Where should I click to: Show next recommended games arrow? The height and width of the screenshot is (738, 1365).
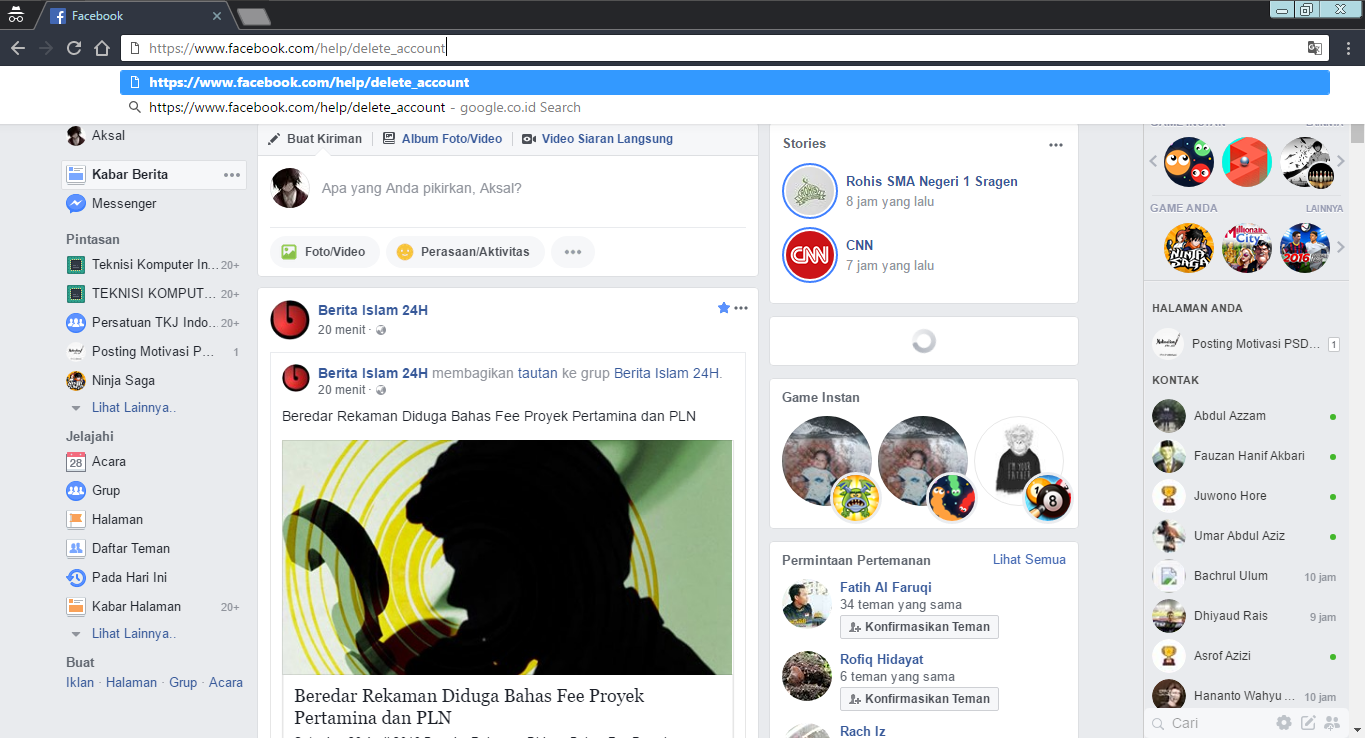point(1341,161)
